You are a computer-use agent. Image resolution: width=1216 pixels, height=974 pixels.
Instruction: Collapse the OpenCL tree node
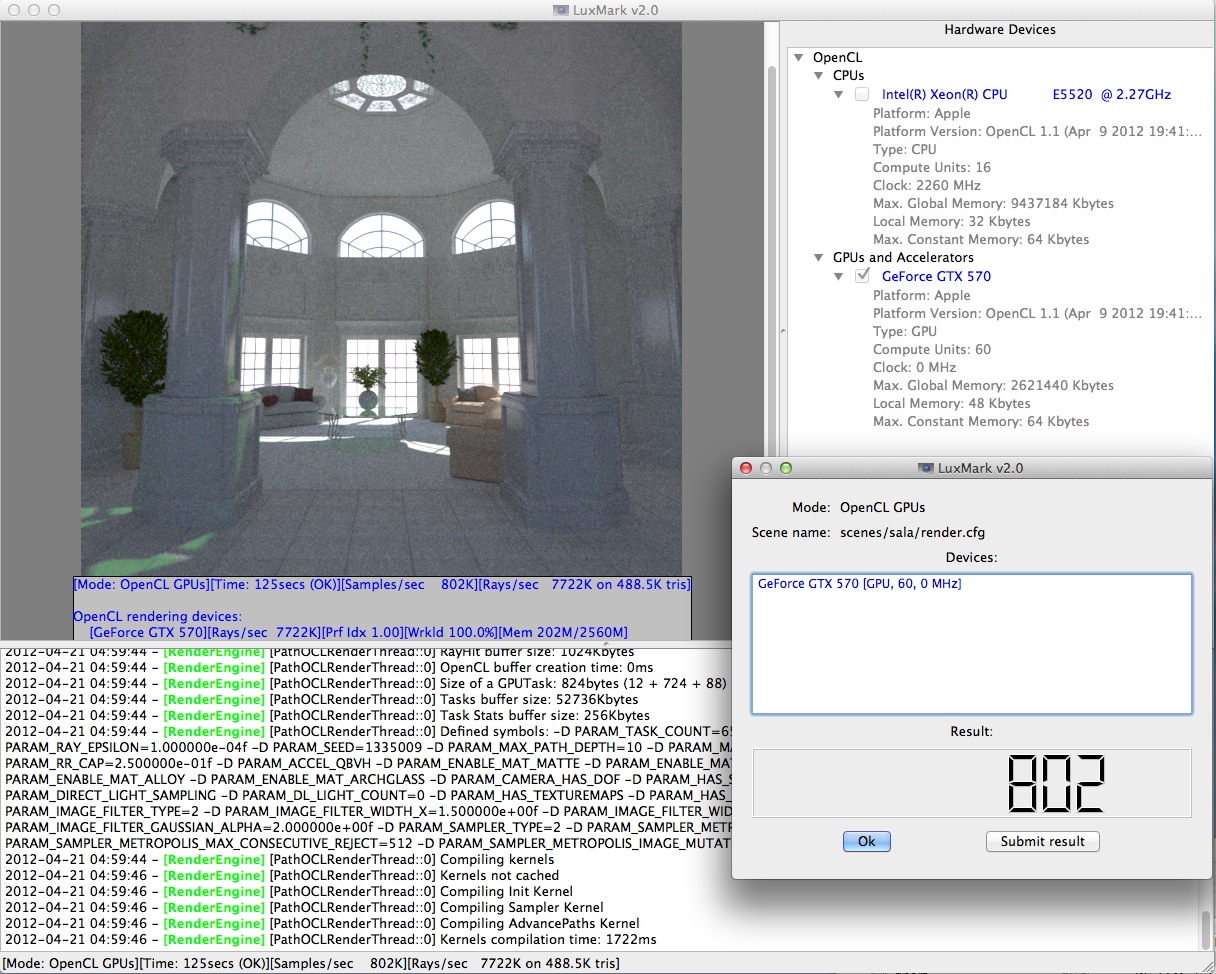[799, 58]
